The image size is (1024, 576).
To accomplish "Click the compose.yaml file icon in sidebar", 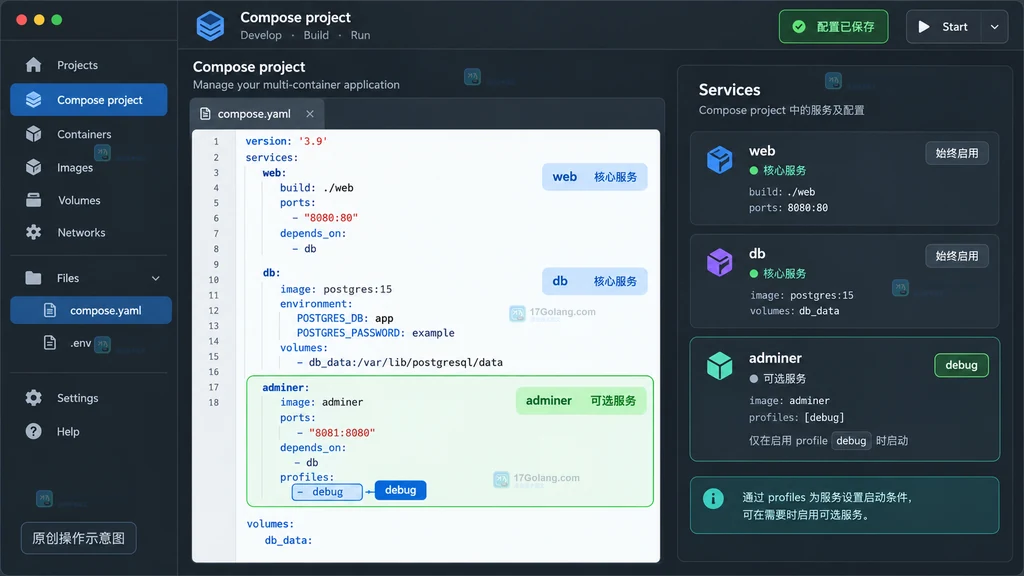I will [50, 310].
